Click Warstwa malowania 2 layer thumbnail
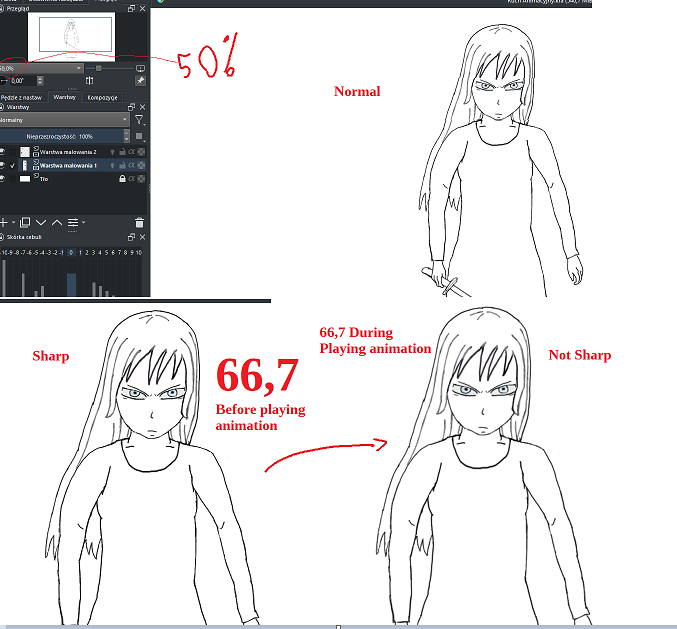 pyautogui.click(x=25, y=152)
